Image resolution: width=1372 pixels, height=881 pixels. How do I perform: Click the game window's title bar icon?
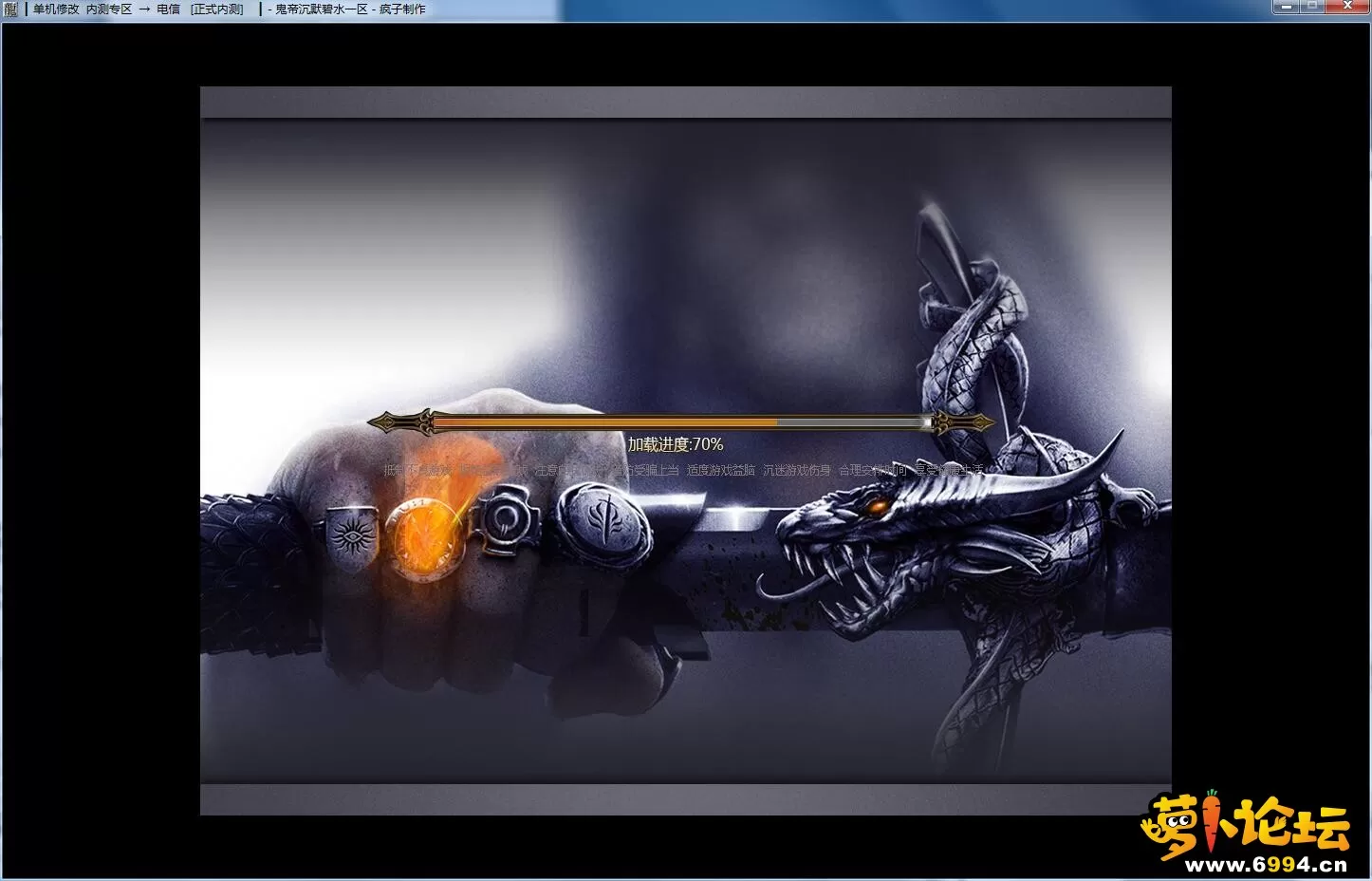tap(10, 9)
